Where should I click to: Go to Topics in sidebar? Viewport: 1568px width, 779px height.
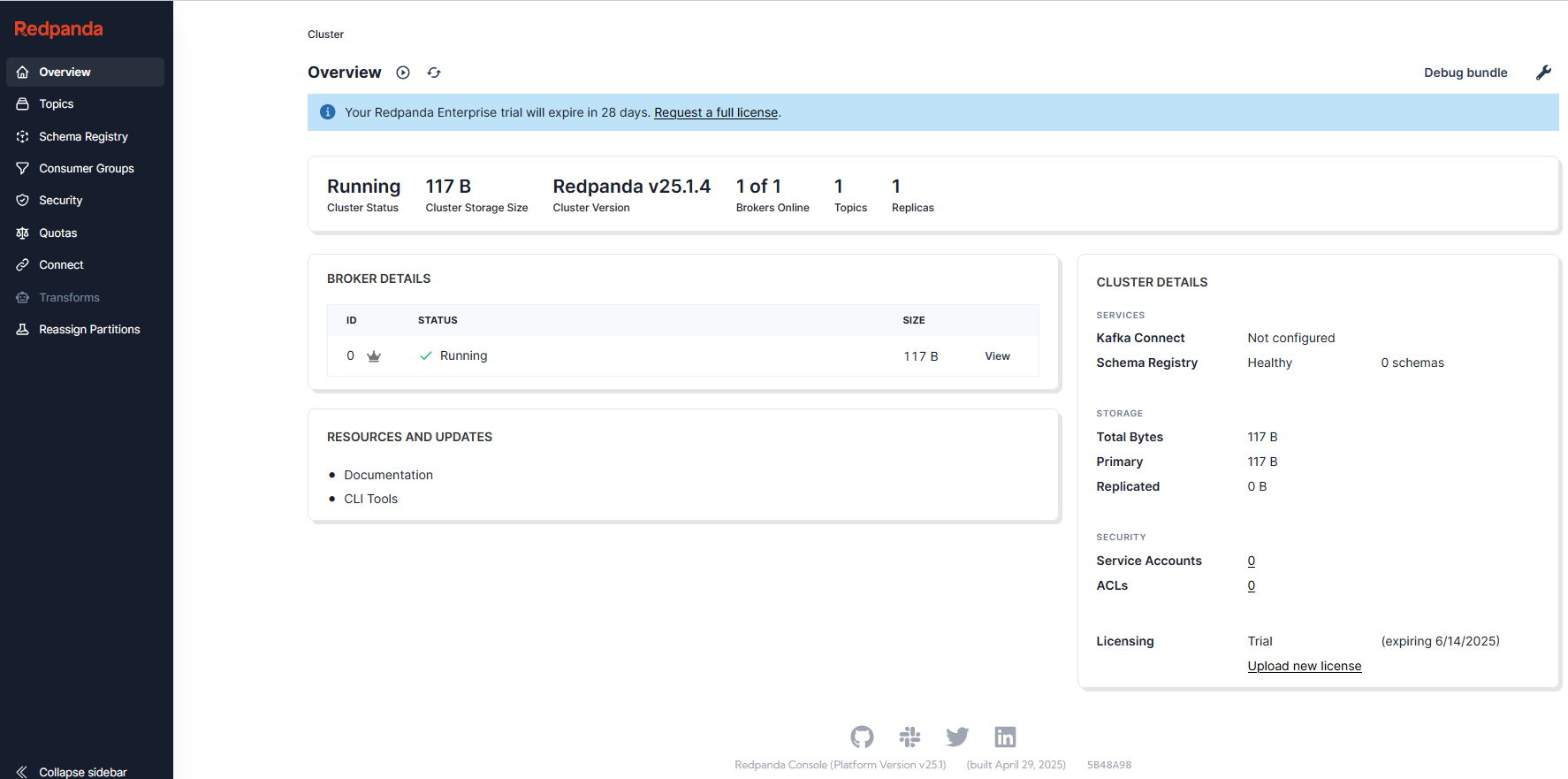(85, 104)
